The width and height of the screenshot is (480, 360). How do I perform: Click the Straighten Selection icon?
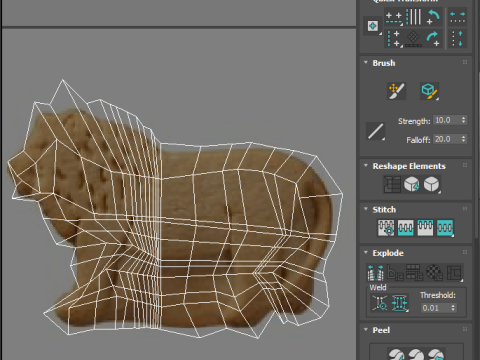click(392, 184)
